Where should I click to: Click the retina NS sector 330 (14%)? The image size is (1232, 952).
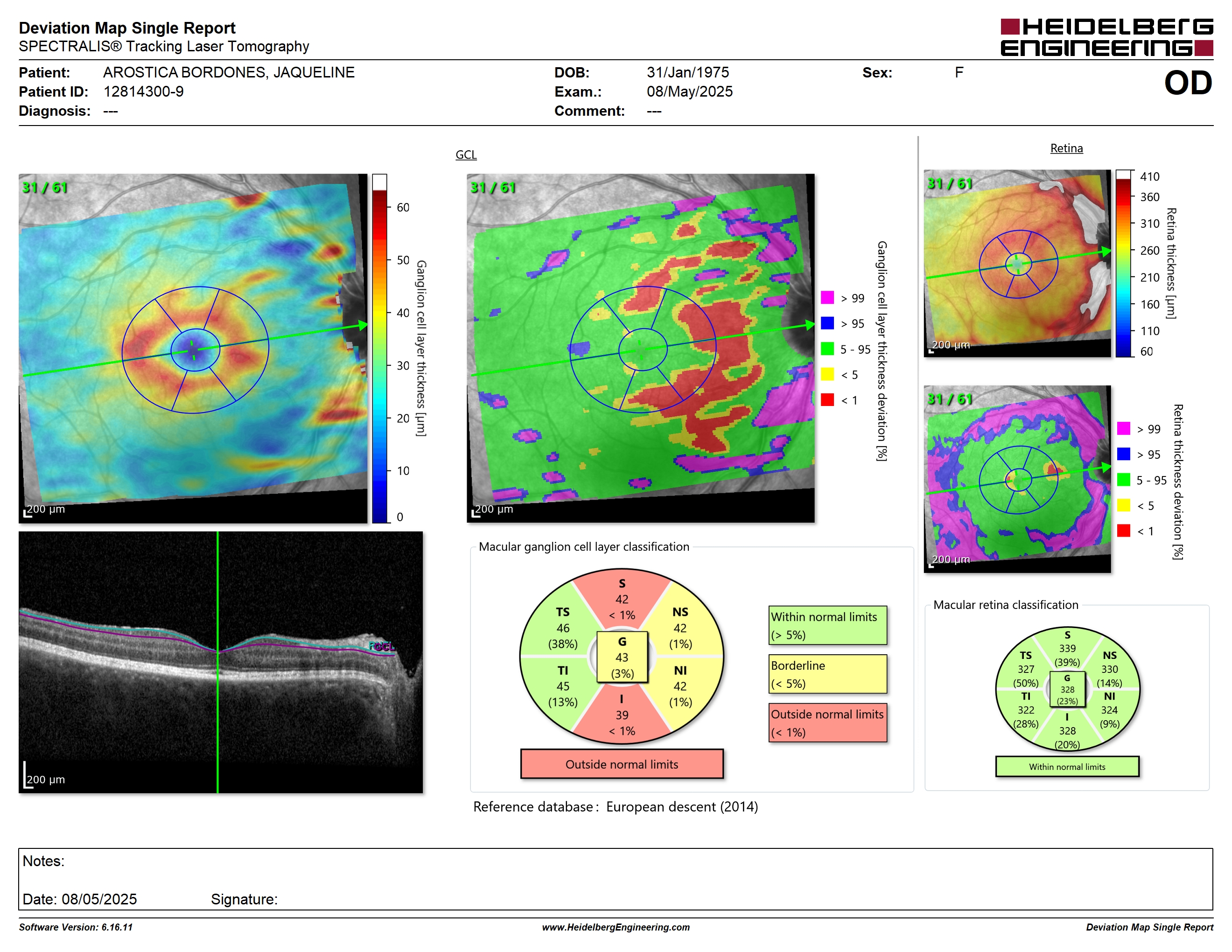(1109, 669)
